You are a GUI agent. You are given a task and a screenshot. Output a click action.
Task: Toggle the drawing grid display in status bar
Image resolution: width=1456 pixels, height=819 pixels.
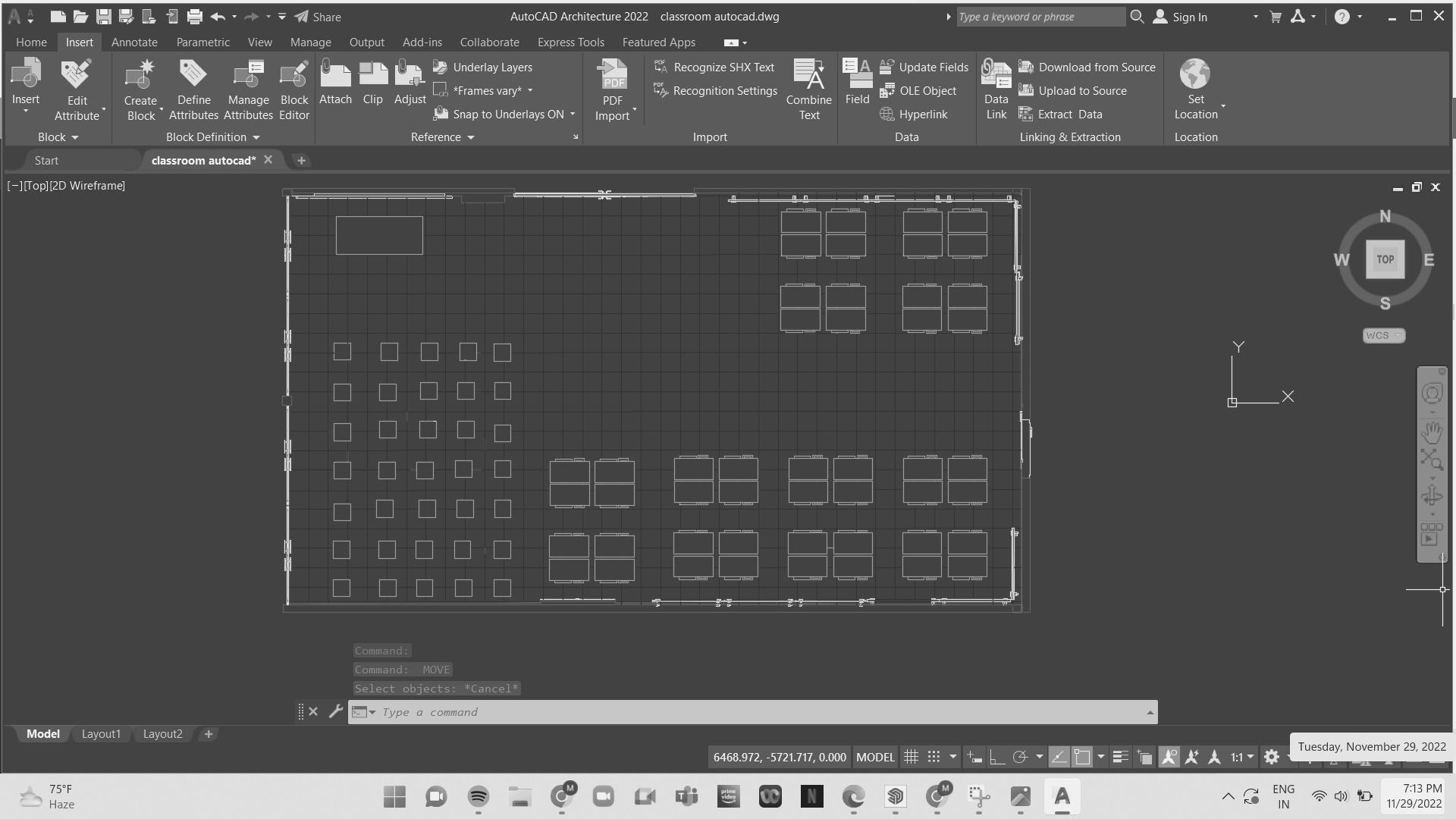coord(911,757)
